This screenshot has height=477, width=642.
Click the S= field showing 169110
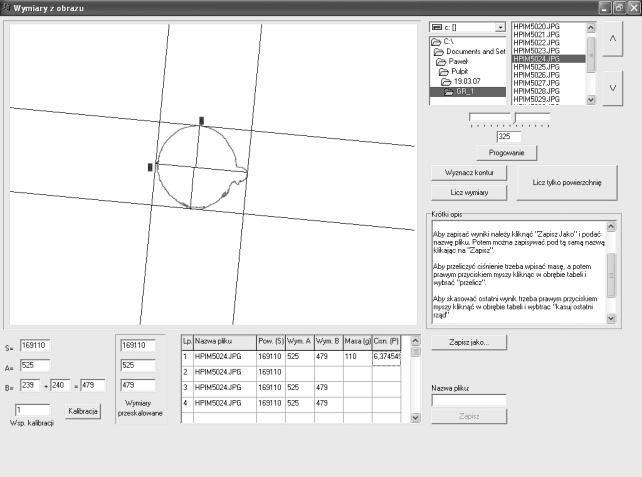tap(35, 346)
